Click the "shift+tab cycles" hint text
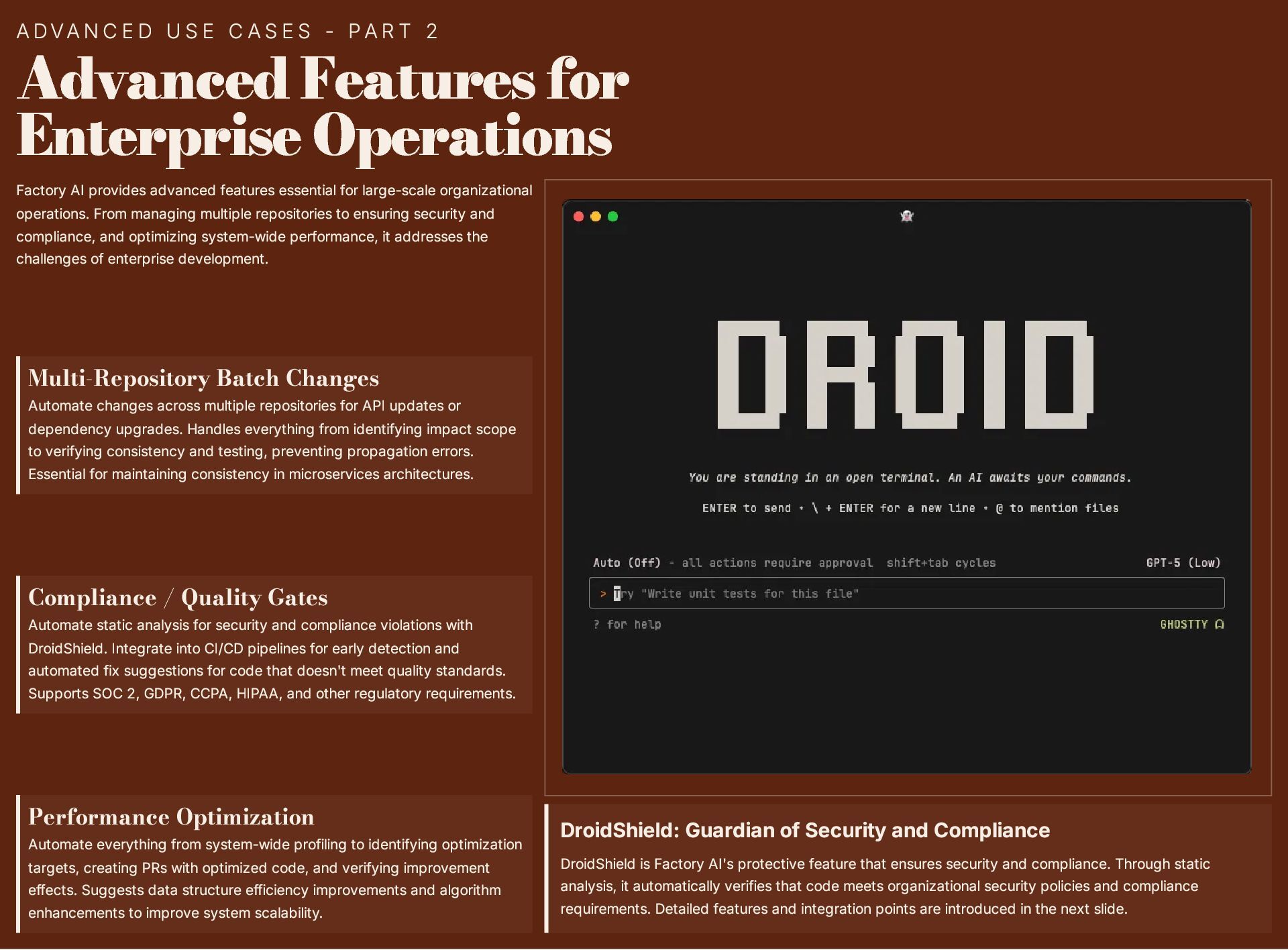The image size is (1288, 950). [x=941, y=563]
